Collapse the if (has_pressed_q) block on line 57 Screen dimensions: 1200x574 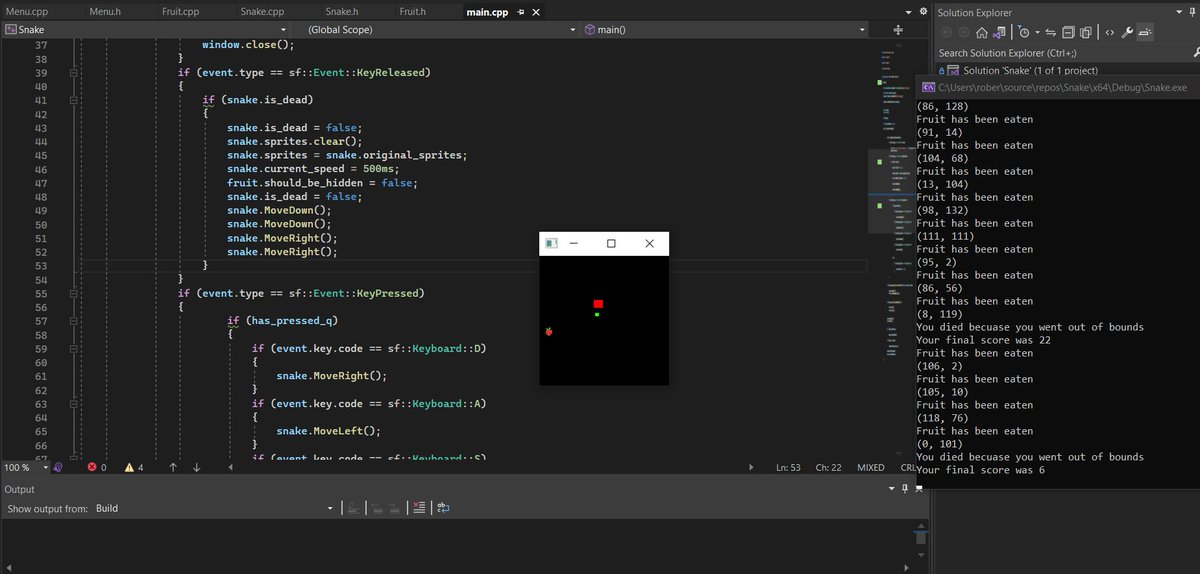coord(74,321)
